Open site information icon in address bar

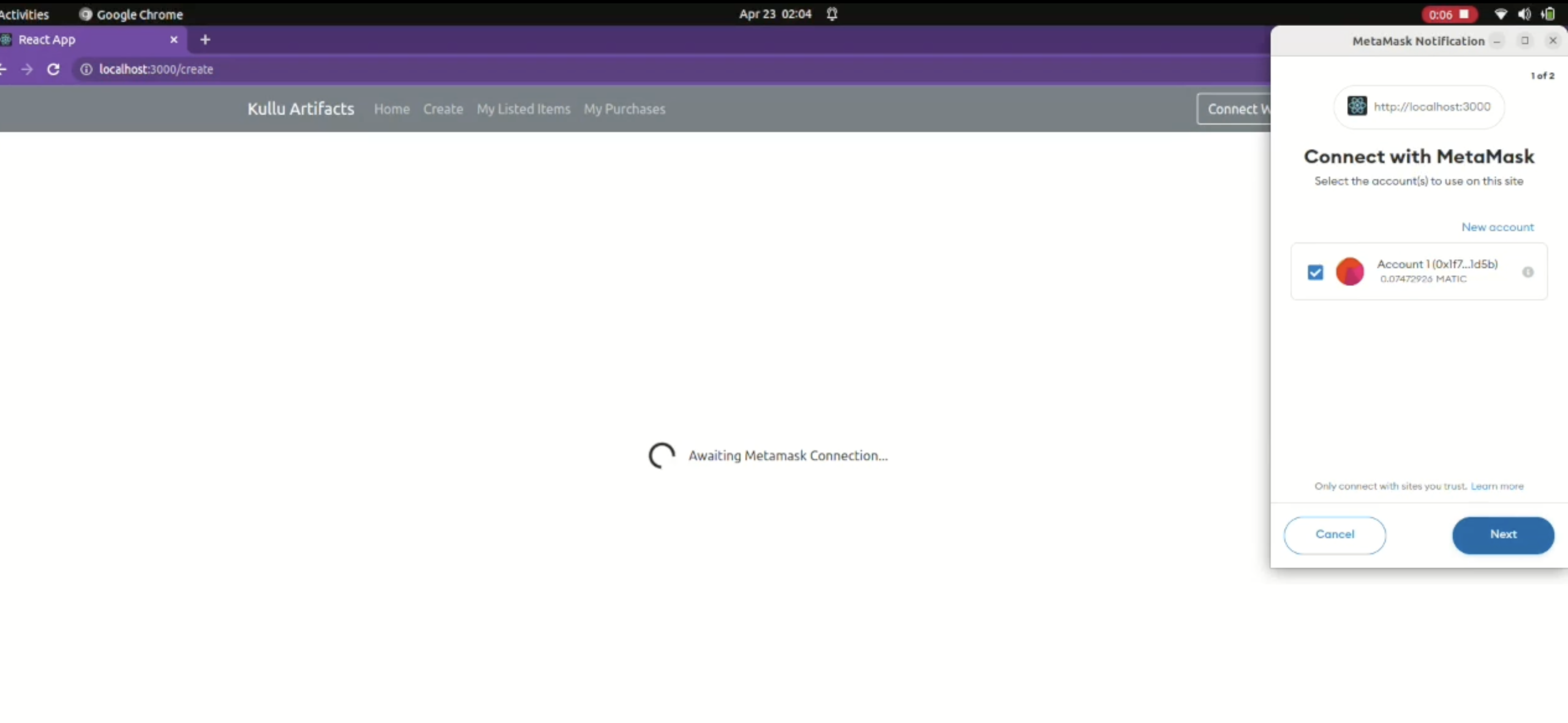pos(86,69)
